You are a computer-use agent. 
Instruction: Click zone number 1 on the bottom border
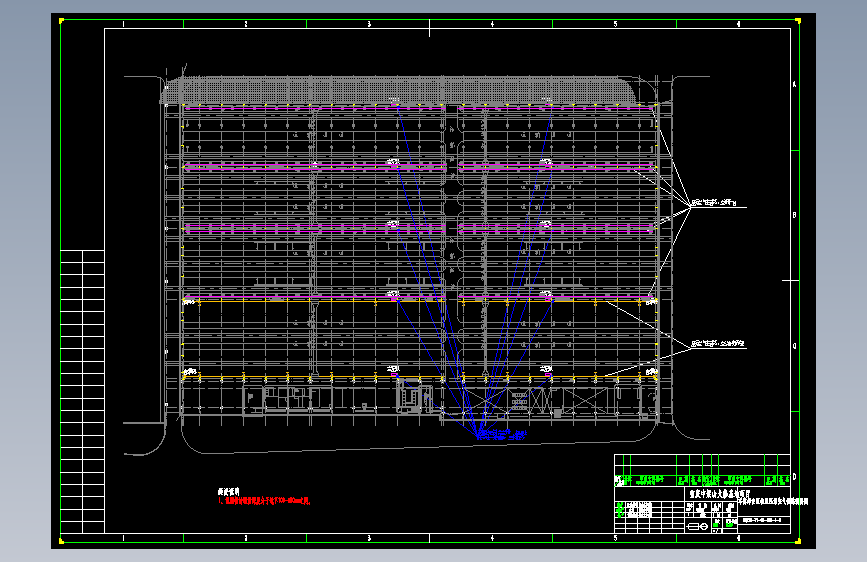coord(123,538)
